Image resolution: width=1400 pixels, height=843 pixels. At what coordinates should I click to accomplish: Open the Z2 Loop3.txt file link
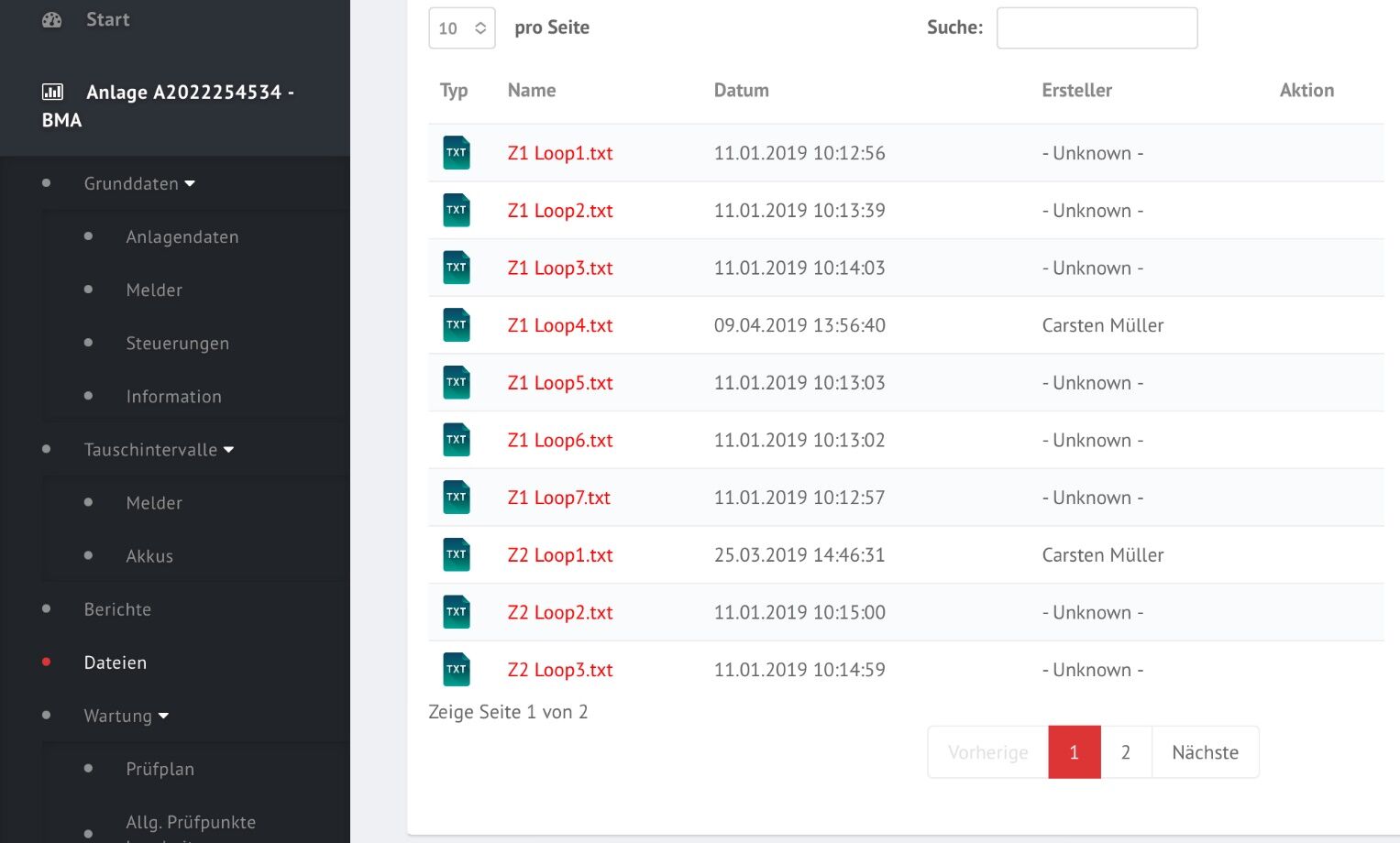[560, 670]
